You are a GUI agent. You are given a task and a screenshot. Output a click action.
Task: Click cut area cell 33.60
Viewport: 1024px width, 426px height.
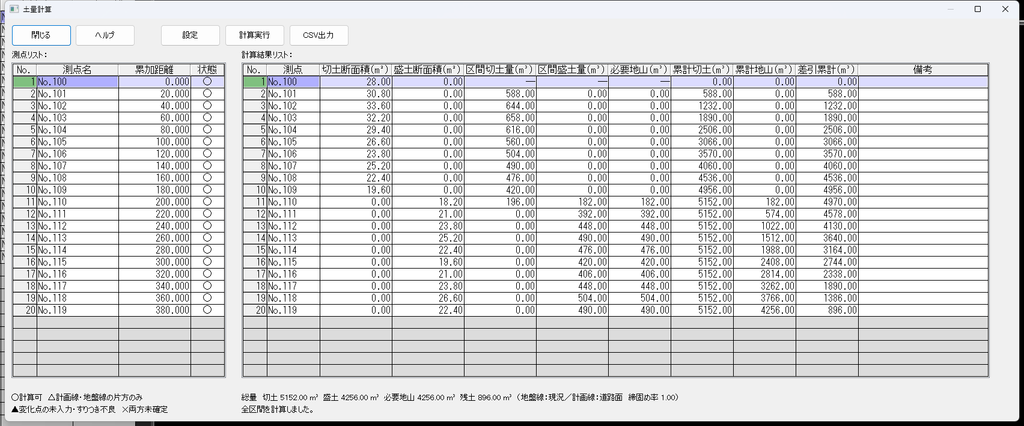pos(356,106)
